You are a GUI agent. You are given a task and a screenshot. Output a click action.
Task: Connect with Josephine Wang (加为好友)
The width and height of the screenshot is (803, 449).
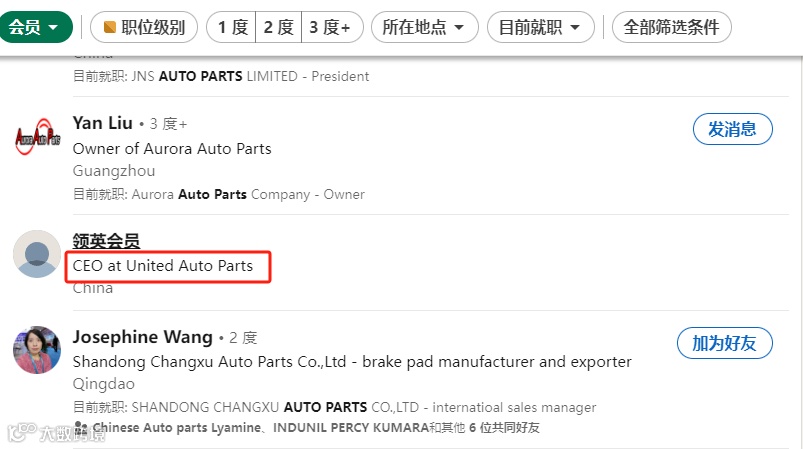tap(724, 343)
